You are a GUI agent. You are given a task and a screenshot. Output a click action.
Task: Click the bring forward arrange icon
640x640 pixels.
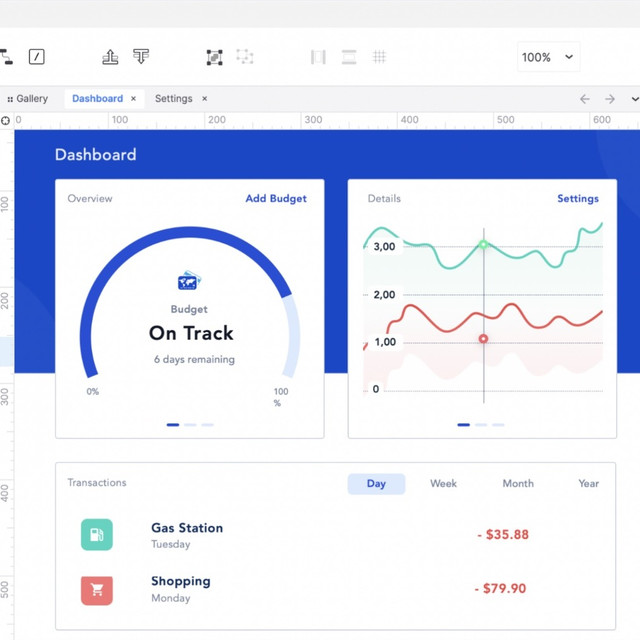pyautogui.click(x=110, y=57)
